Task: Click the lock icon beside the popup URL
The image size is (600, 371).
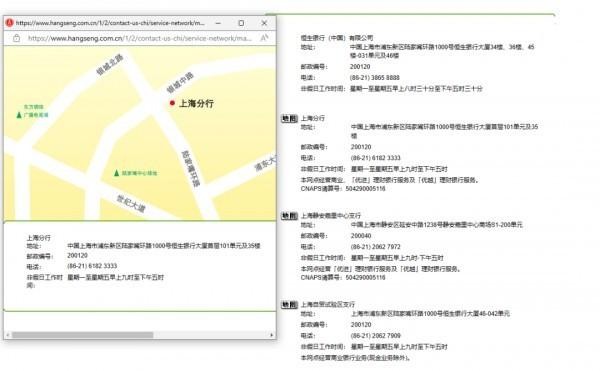Action: [16, 38]
